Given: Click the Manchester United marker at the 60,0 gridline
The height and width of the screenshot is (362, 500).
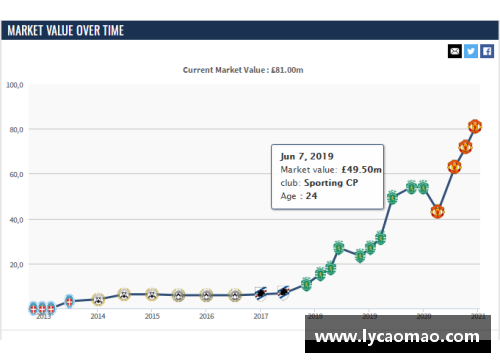Looking at the screenshot, I should click(454, 167).
